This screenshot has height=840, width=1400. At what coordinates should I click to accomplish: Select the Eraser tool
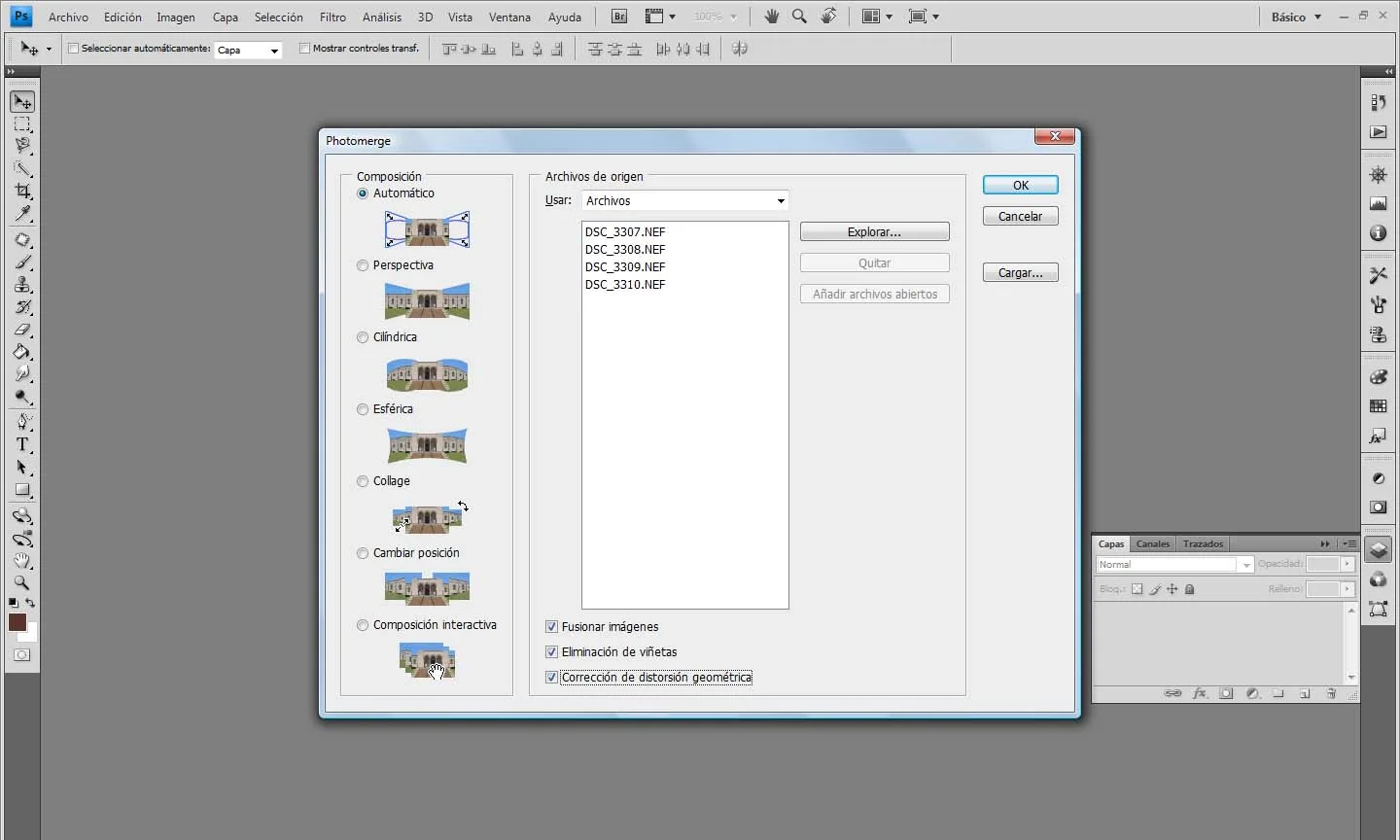22,330
